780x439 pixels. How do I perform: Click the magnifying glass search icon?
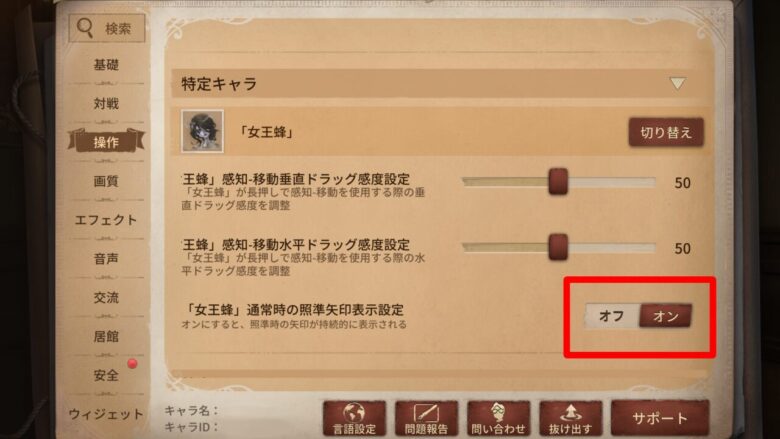(85, 28)
